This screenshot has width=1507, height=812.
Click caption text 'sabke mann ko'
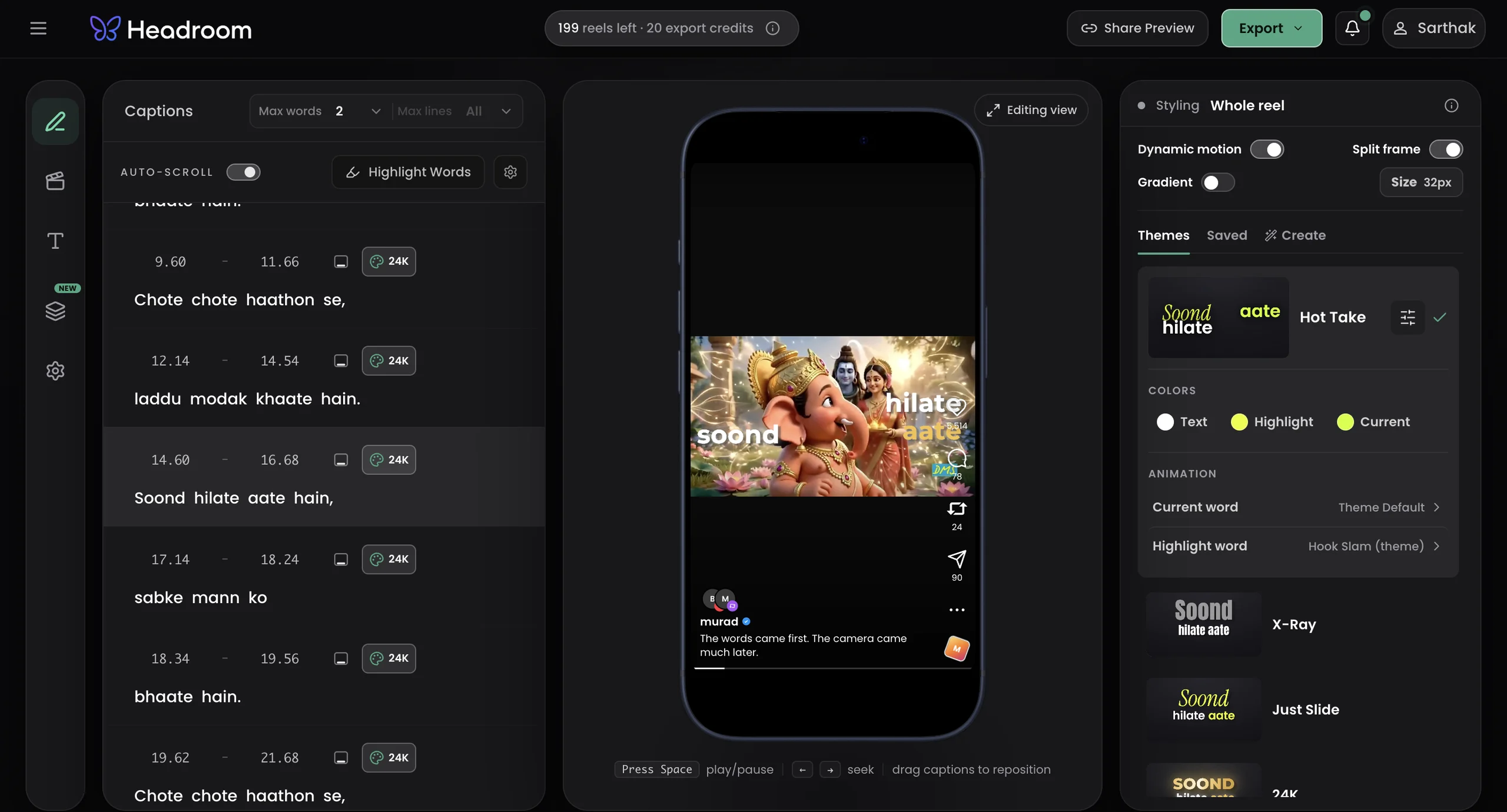201,598
